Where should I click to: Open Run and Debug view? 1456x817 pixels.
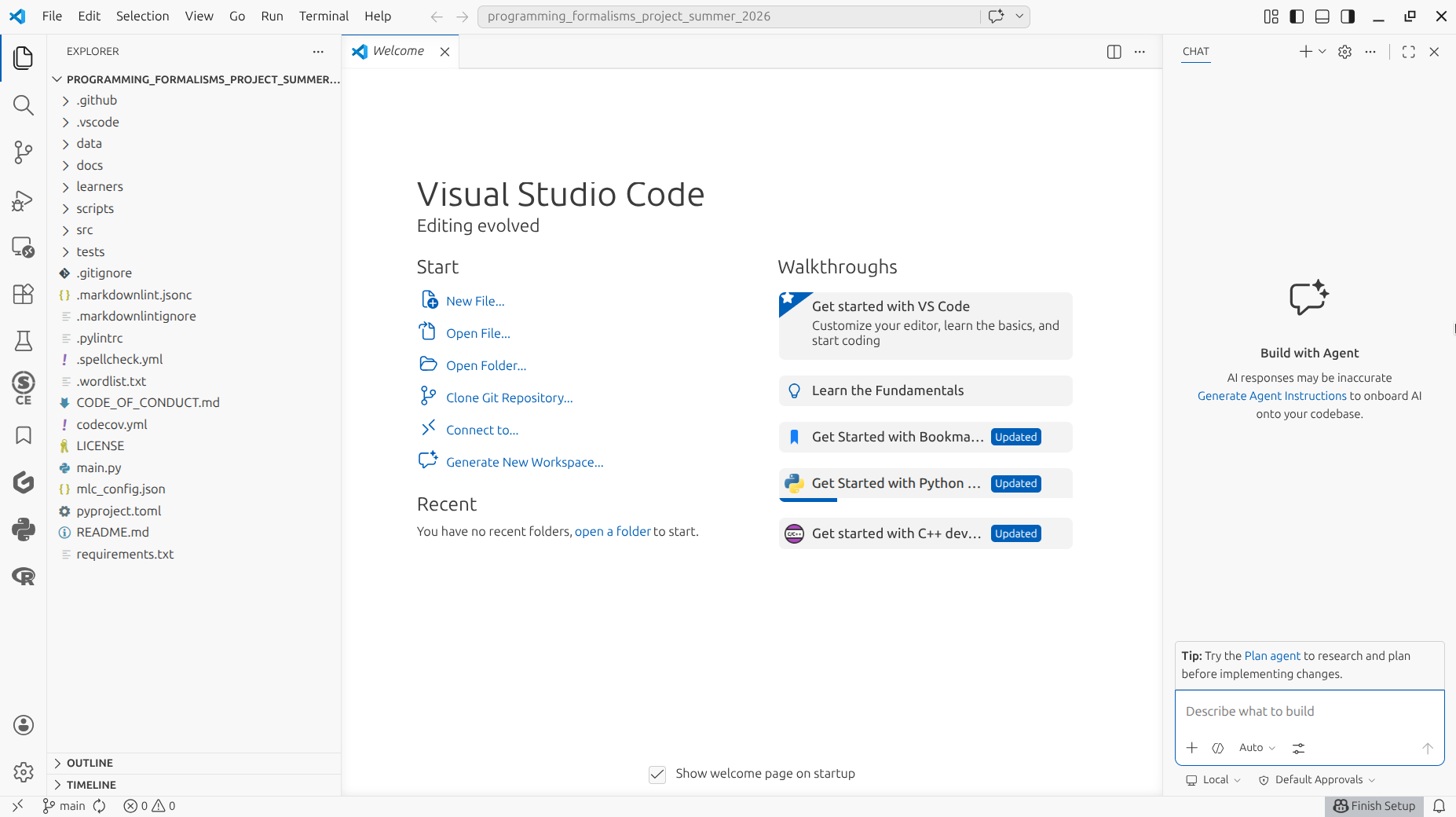tap(24, 201)
